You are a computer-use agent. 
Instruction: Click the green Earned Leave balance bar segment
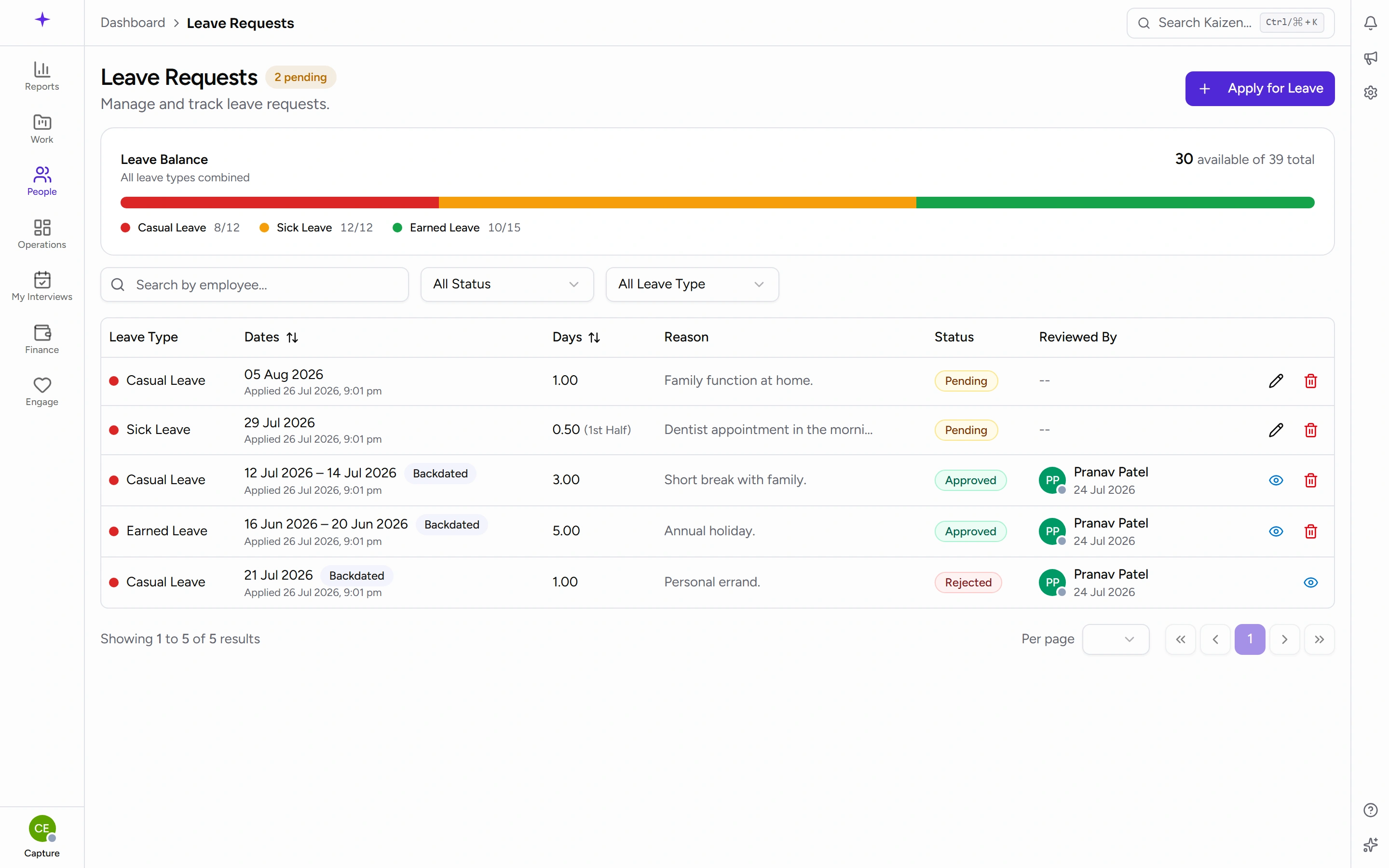pyautogui.click(x=1115, y=202)
